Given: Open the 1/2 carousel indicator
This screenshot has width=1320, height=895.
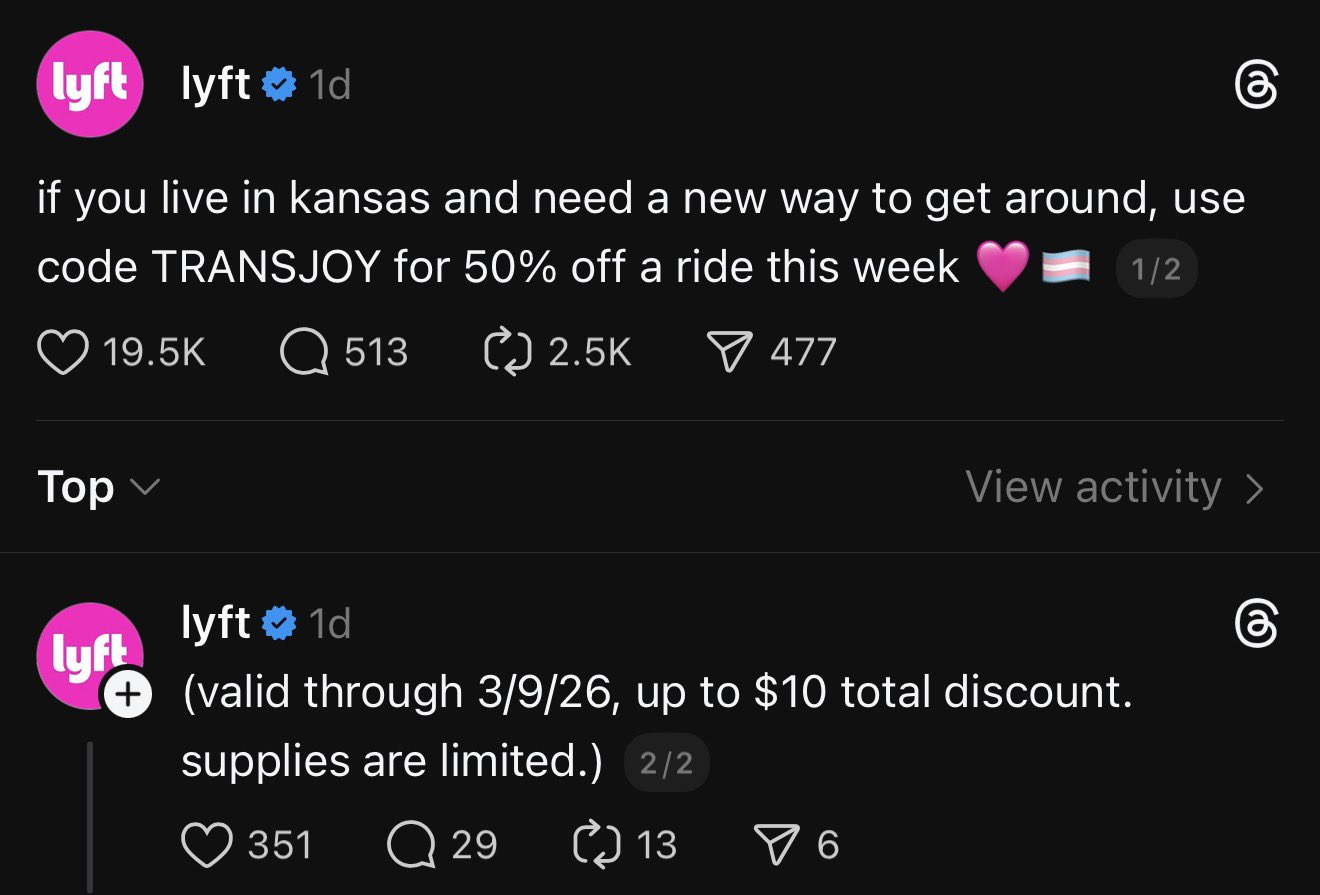Looking at the screenshot, I should click(1156, 267).
